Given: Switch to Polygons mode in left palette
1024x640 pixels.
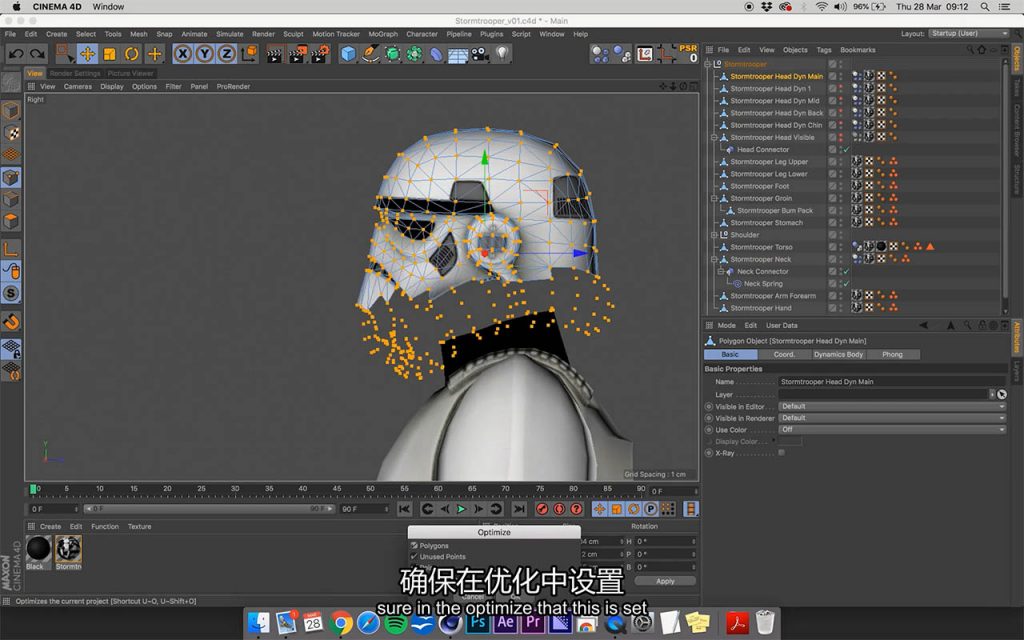Looking at the screenshot, I should pos(10,221).
